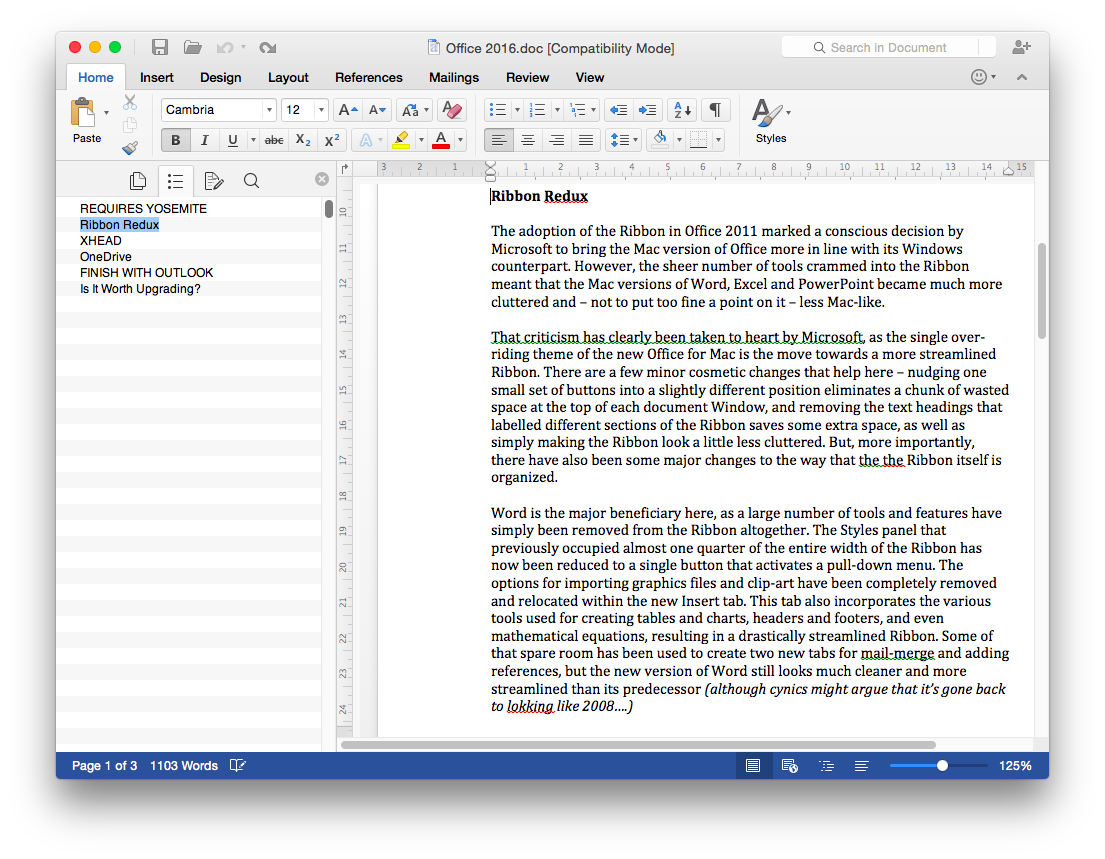Jump to REQUIRES YOSEMITE heading

coord(143,209)
